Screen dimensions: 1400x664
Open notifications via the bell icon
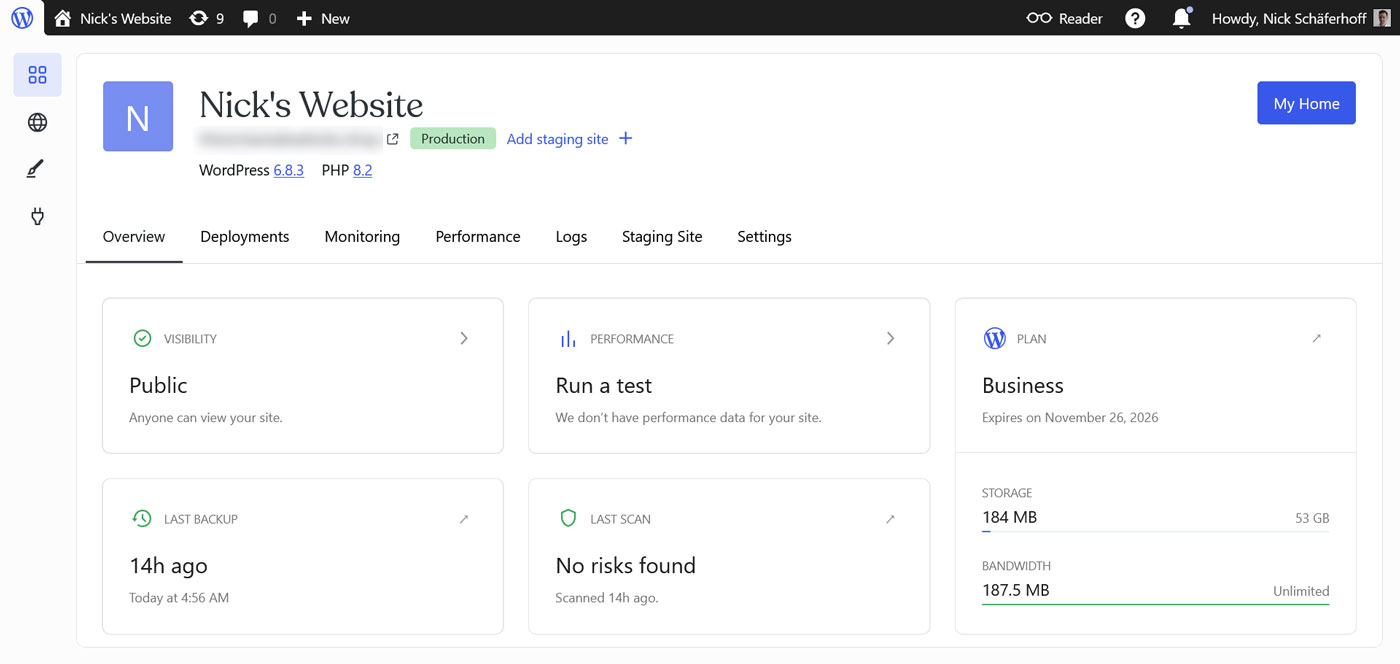1181,18
